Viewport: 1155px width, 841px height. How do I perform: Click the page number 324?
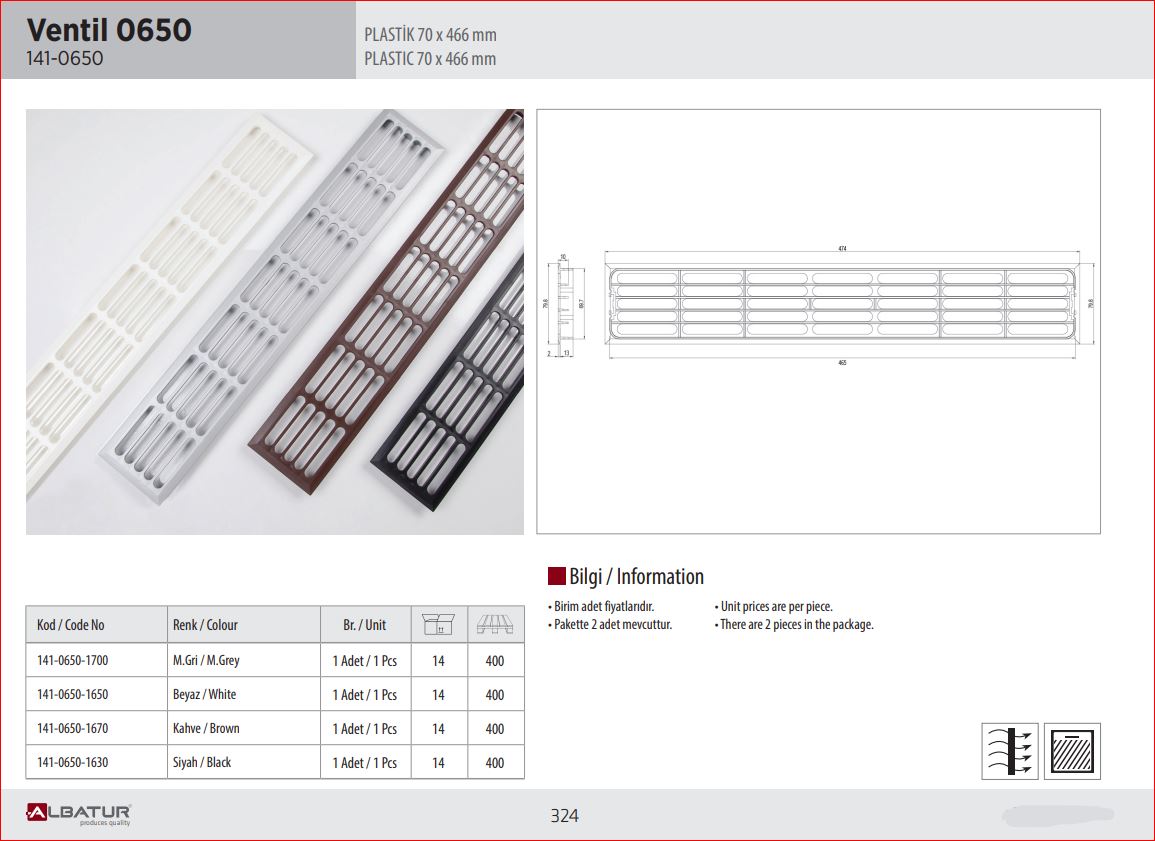tap(564, 816)
